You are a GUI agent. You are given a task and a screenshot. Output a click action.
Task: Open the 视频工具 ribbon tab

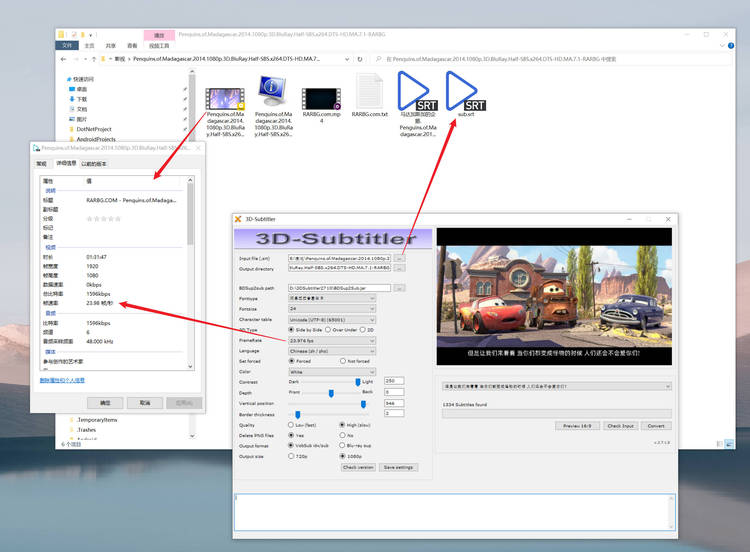159,45
